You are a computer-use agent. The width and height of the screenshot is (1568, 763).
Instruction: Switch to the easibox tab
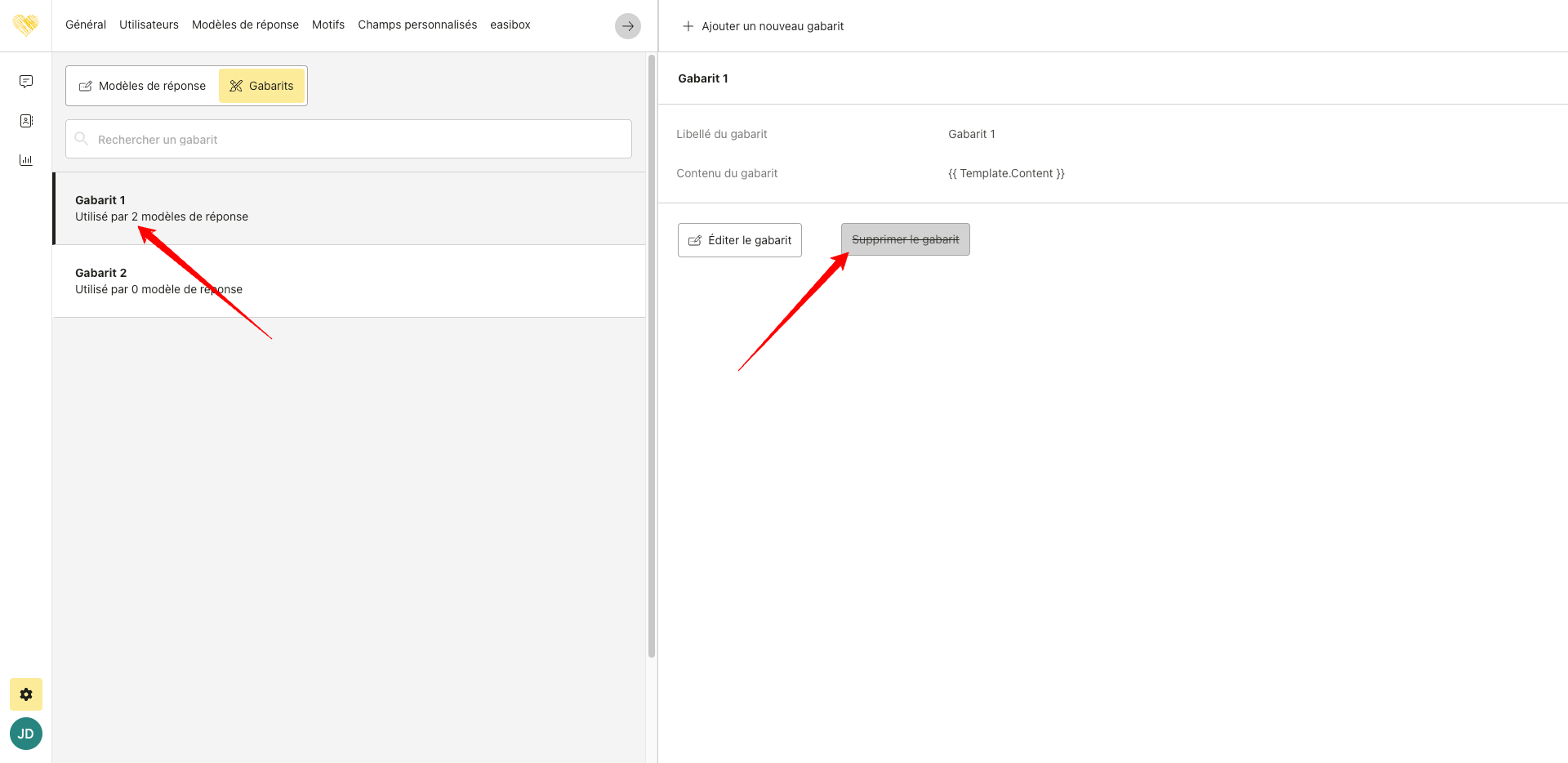[510, 25]
